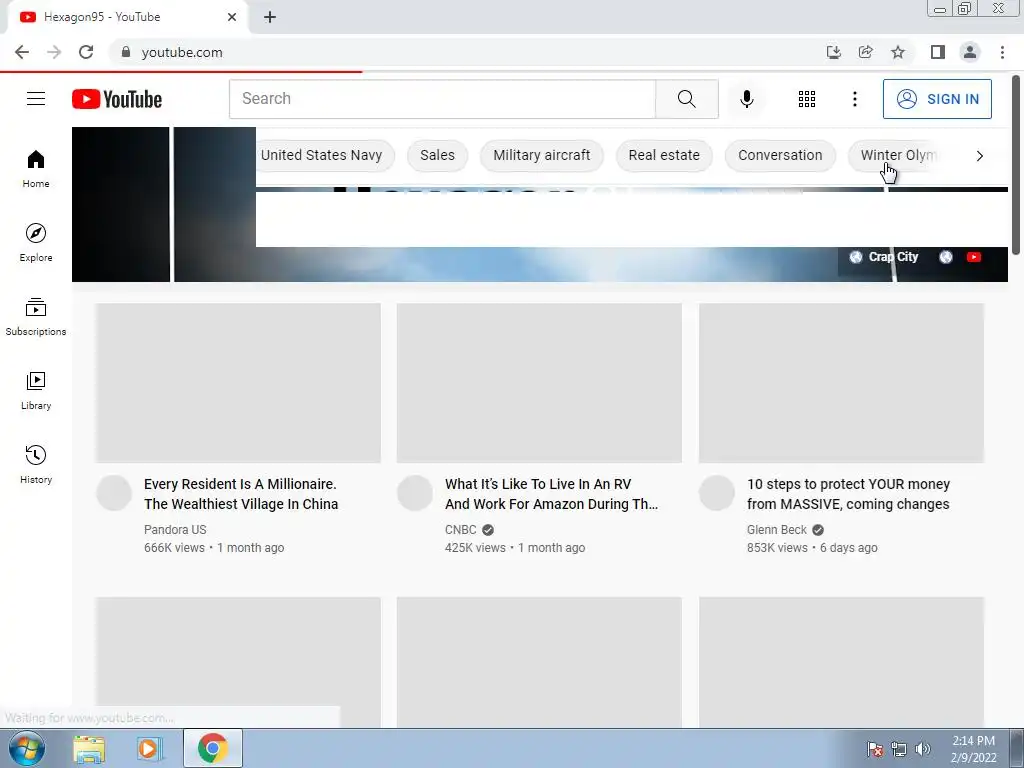The image size is (1024, 768).
Task: Open a new browser tab
Action: [x=270, y=17]
